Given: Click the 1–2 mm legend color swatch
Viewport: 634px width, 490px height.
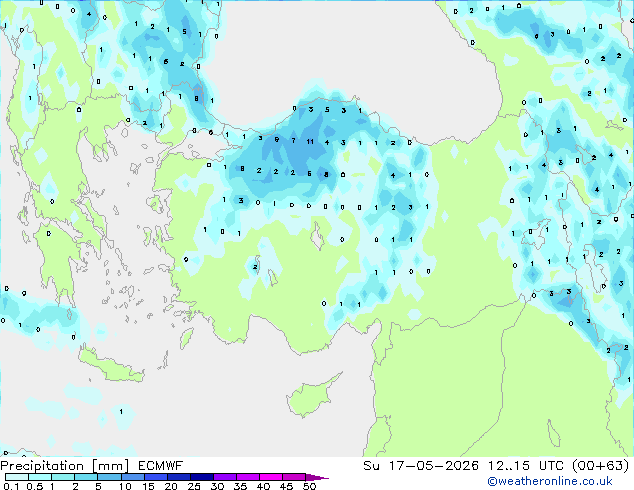Looking at the screenshot, I should (x=63, y=477).
